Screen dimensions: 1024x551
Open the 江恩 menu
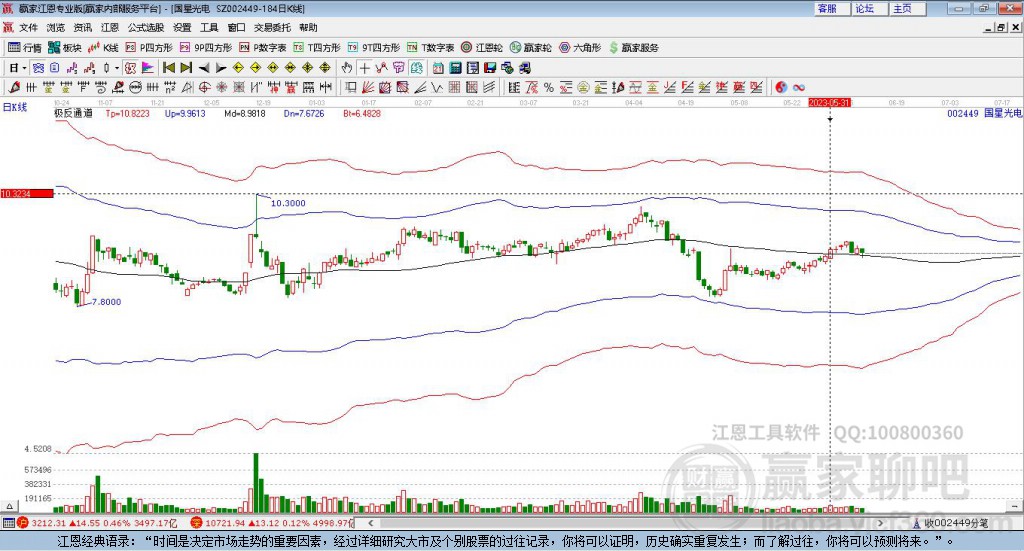tap(110, 27)
